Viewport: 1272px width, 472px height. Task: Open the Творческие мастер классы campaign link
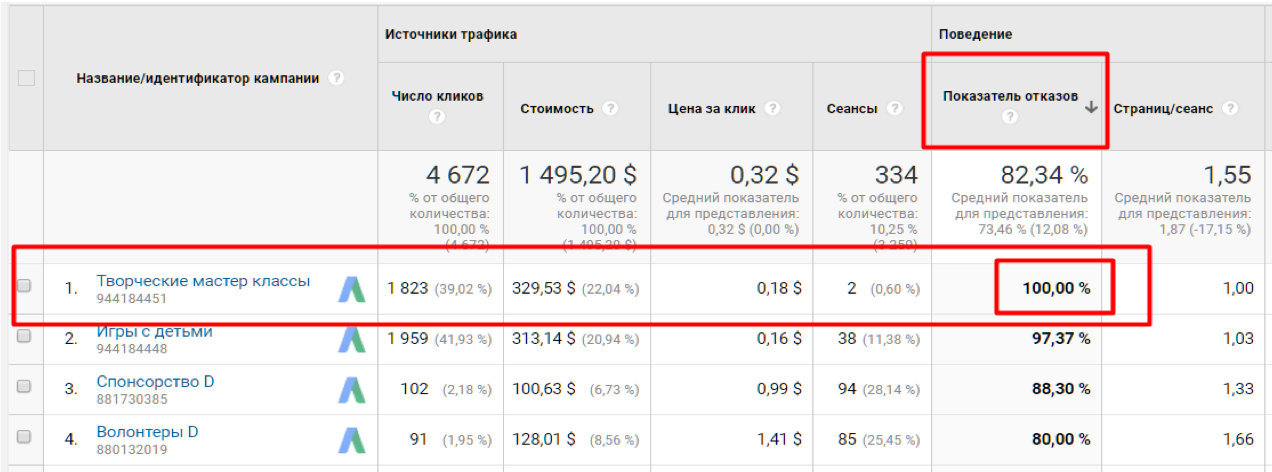(x=203, y=281)
